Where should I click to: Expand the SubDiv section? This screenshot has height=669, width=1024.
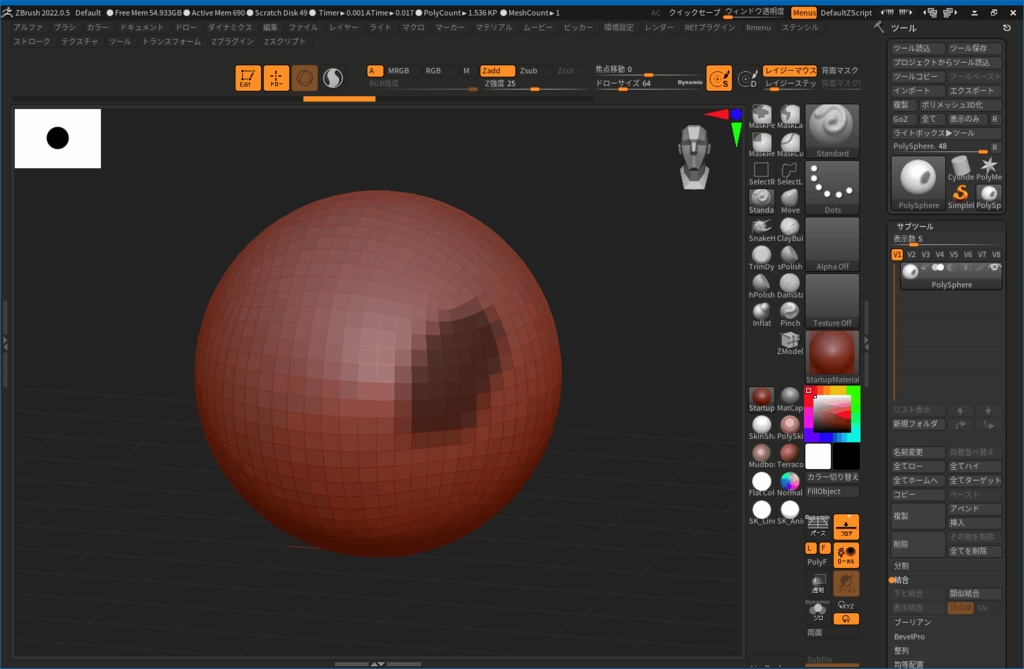click(820, 659)
